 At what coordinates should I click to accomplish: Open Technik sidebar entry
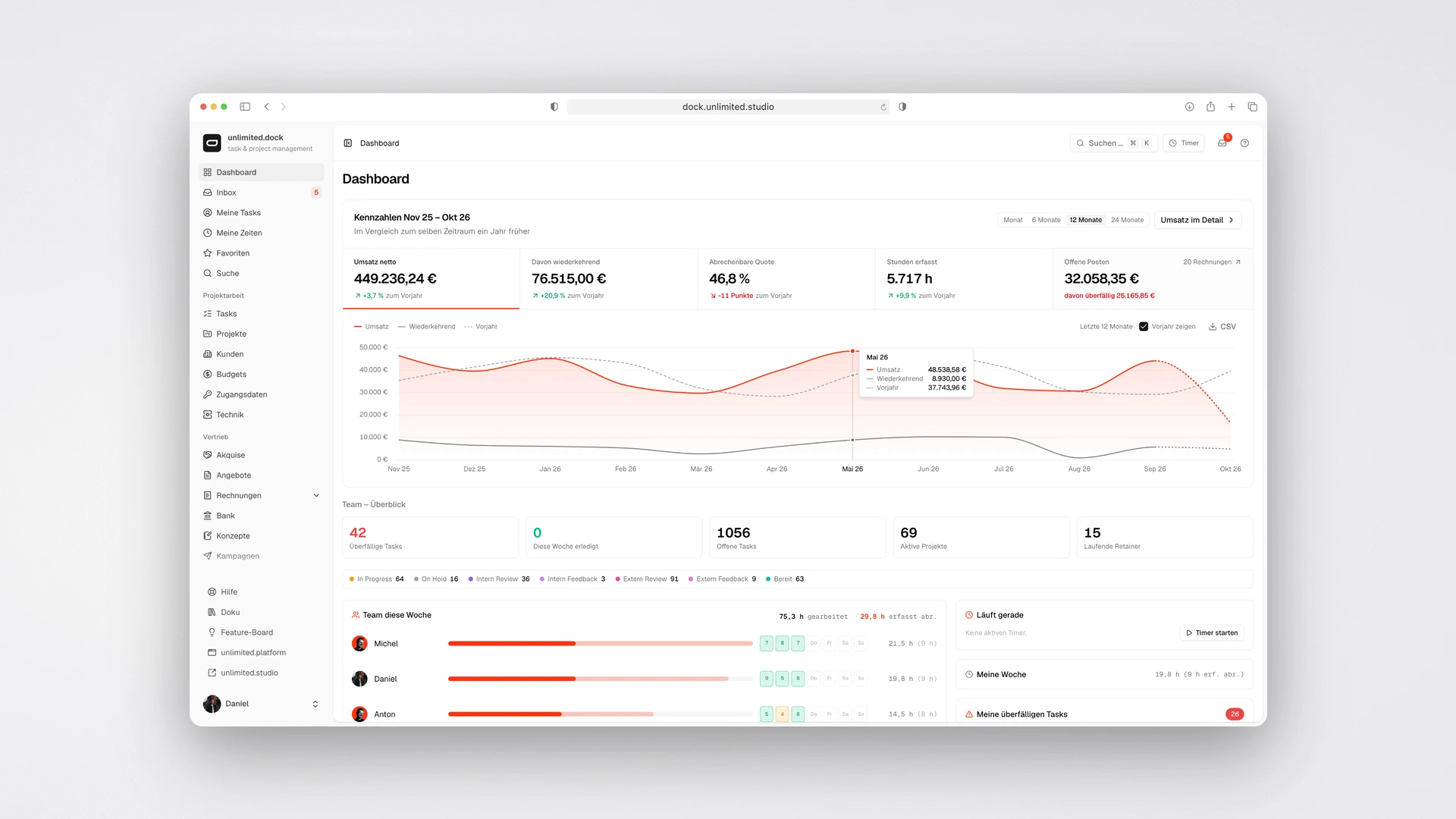point(262,415)
